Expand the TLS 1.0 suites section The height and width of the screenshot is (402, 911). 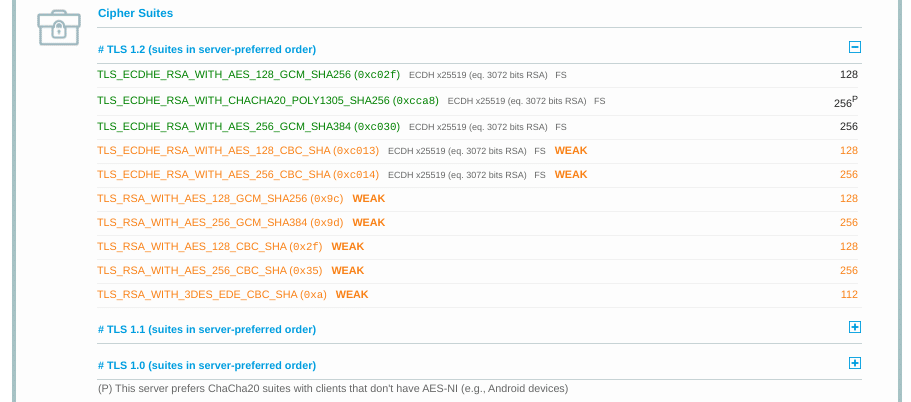point(854,363)
